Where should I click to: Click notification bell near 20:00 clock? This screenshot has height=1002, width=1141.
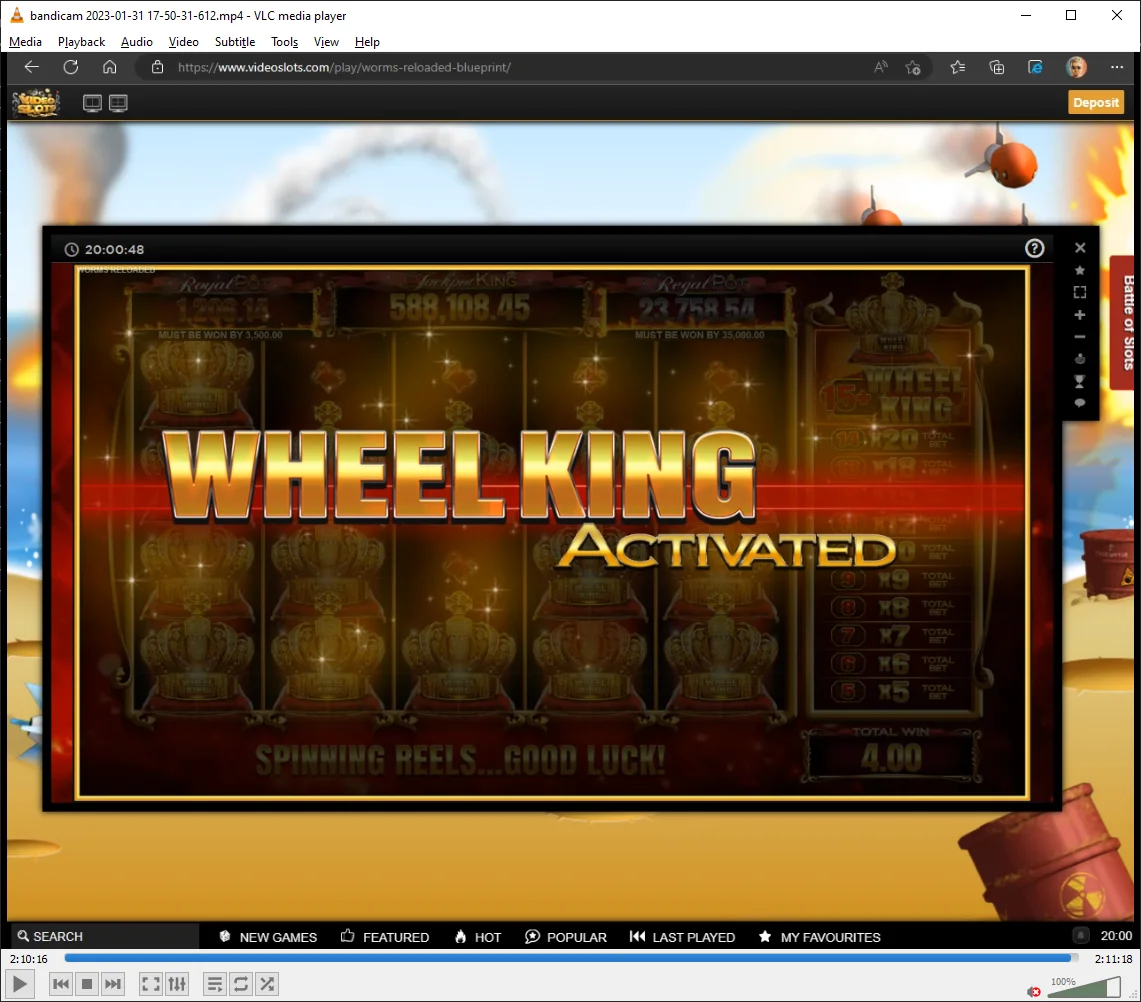point(1081,936)
